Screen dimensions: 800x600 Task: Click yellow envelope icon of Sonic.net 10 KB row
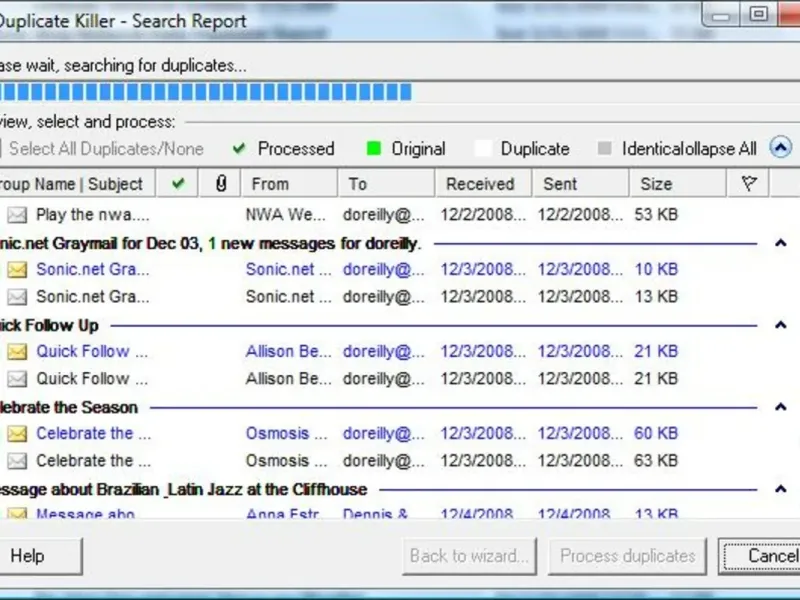[x=17, y=269]
